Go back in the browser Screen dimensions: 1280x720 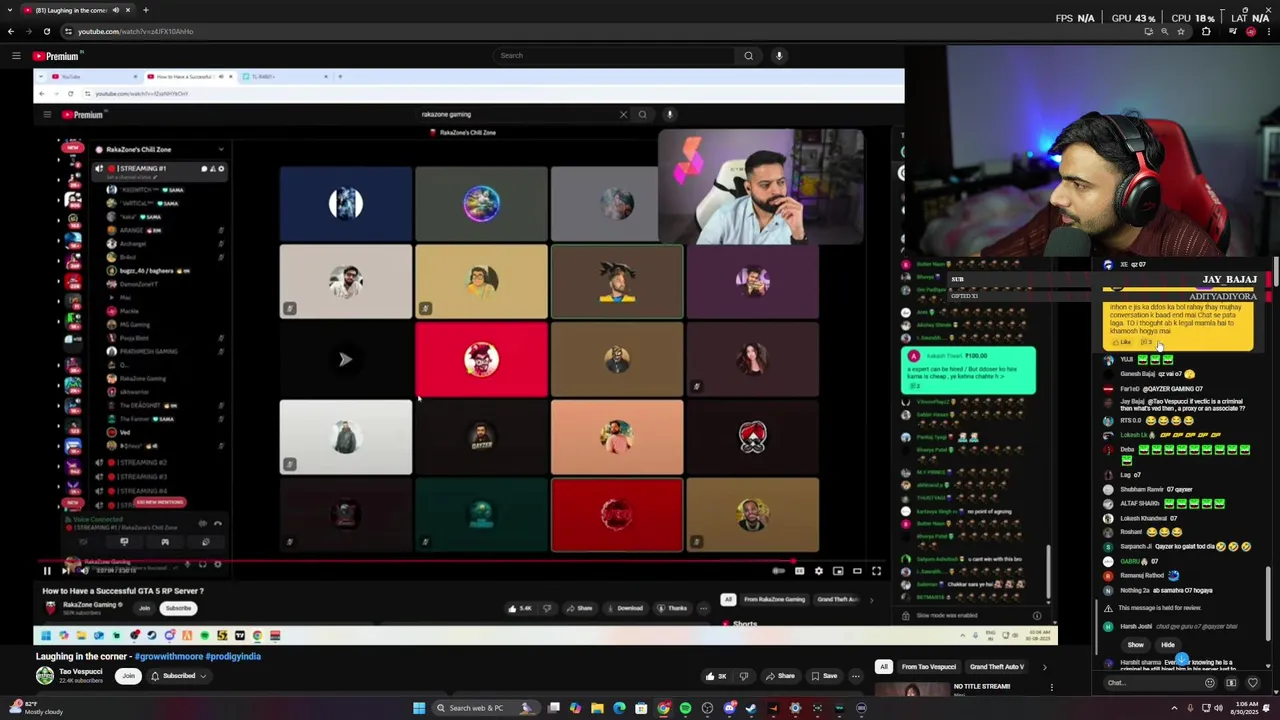[11, 31]
